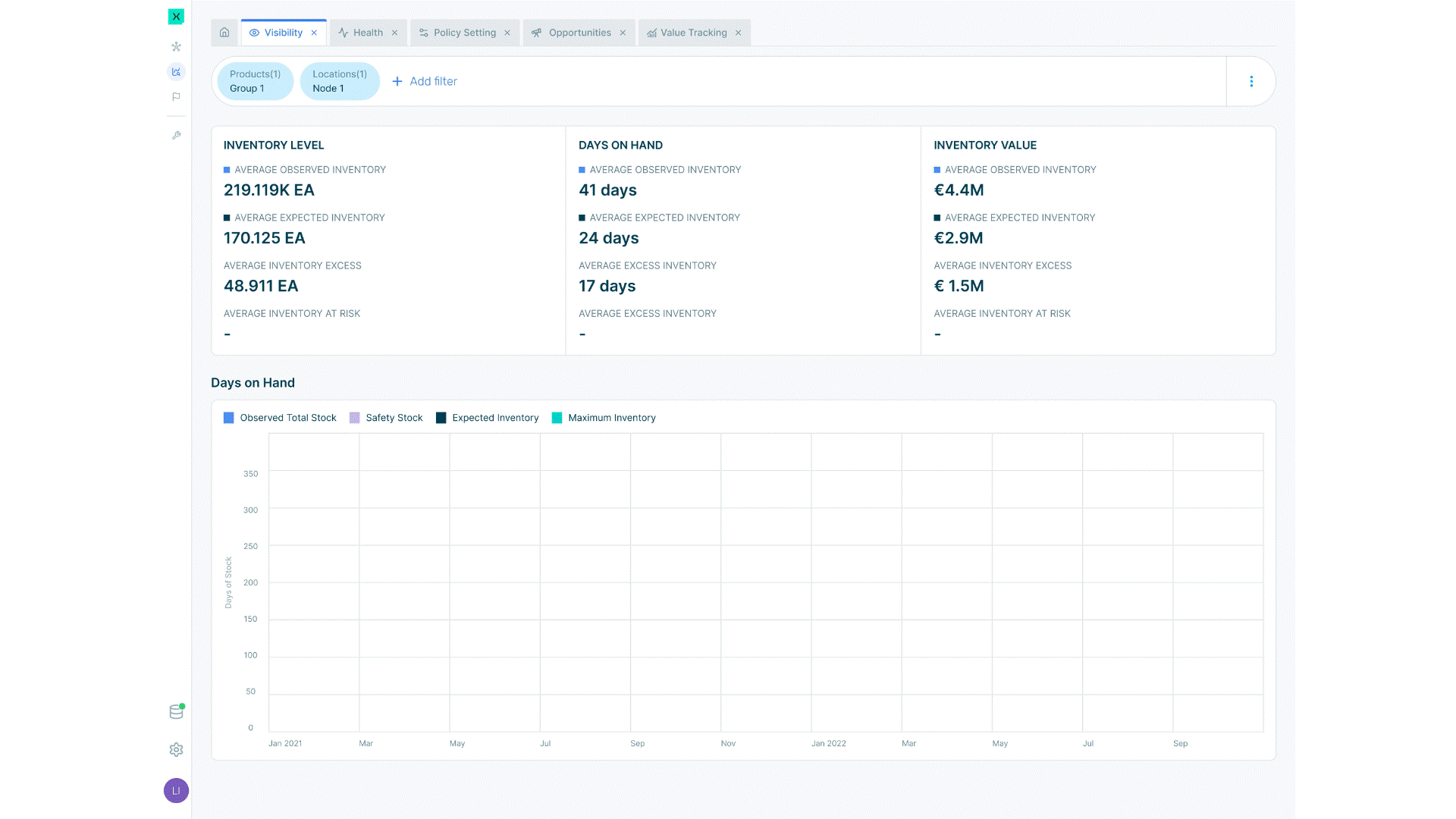Go to the home tab icon
The width and height of the screenshot is (1456, 819).
pos(224,33)
